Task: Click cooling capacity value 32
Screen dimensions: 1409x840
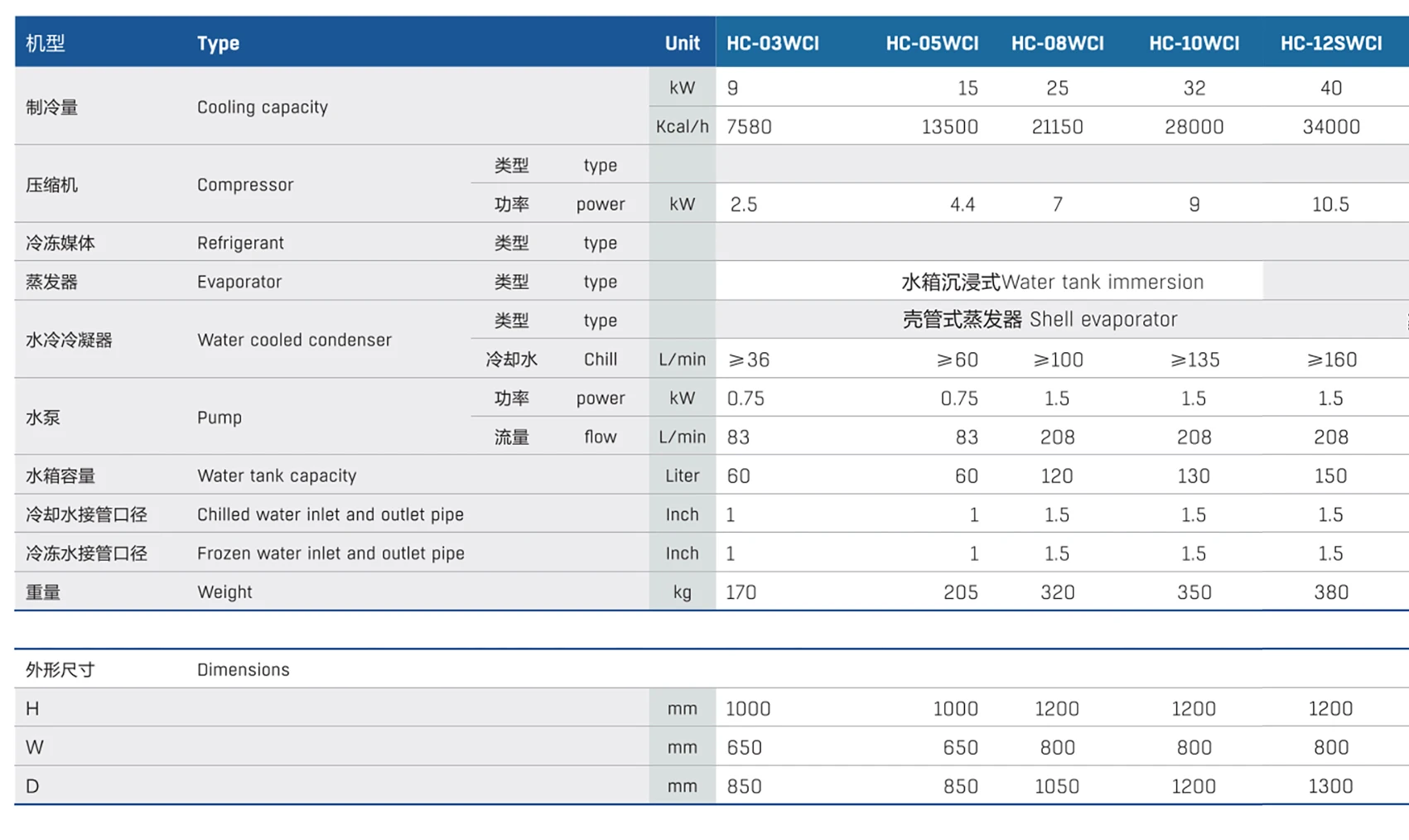Action: point(1194,88)
